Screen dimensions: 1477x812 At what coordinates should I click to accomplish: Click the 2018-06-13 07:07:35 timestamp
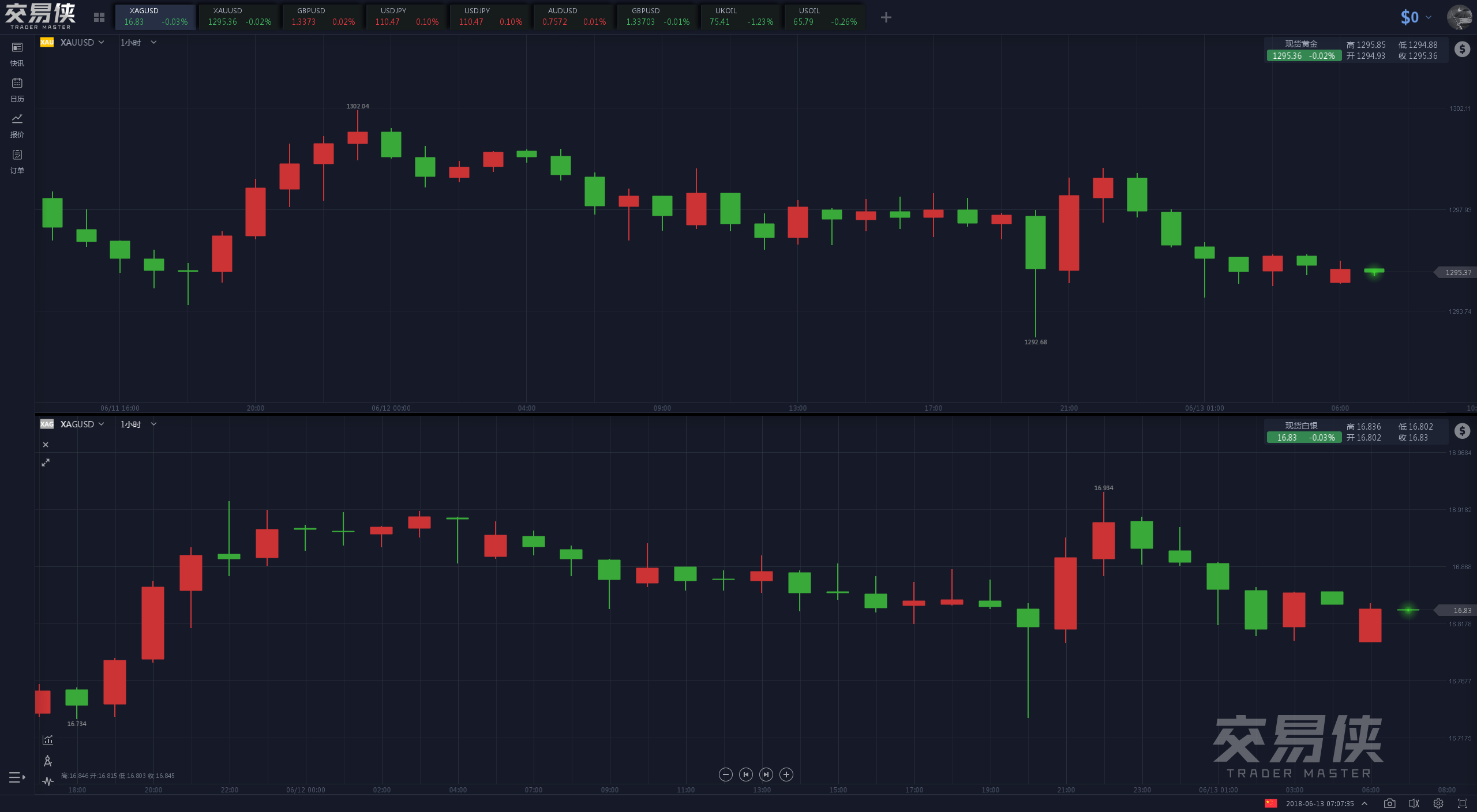(x=1319, y=803)
